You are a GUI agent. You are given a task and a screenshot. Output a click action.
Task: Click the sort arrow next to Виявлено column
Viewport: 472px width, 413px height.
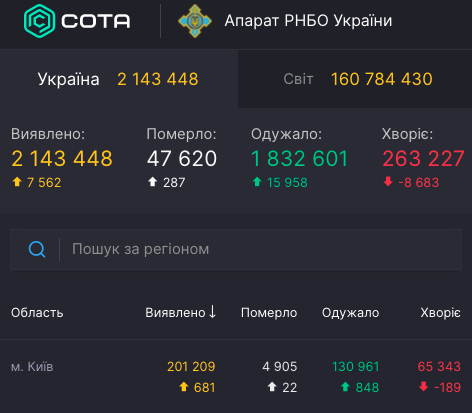(x=212, y=312)
